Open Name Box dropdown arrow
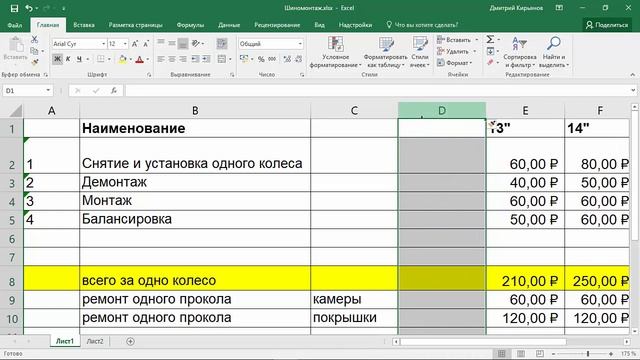The image size is (640, 360). point(48,90)
